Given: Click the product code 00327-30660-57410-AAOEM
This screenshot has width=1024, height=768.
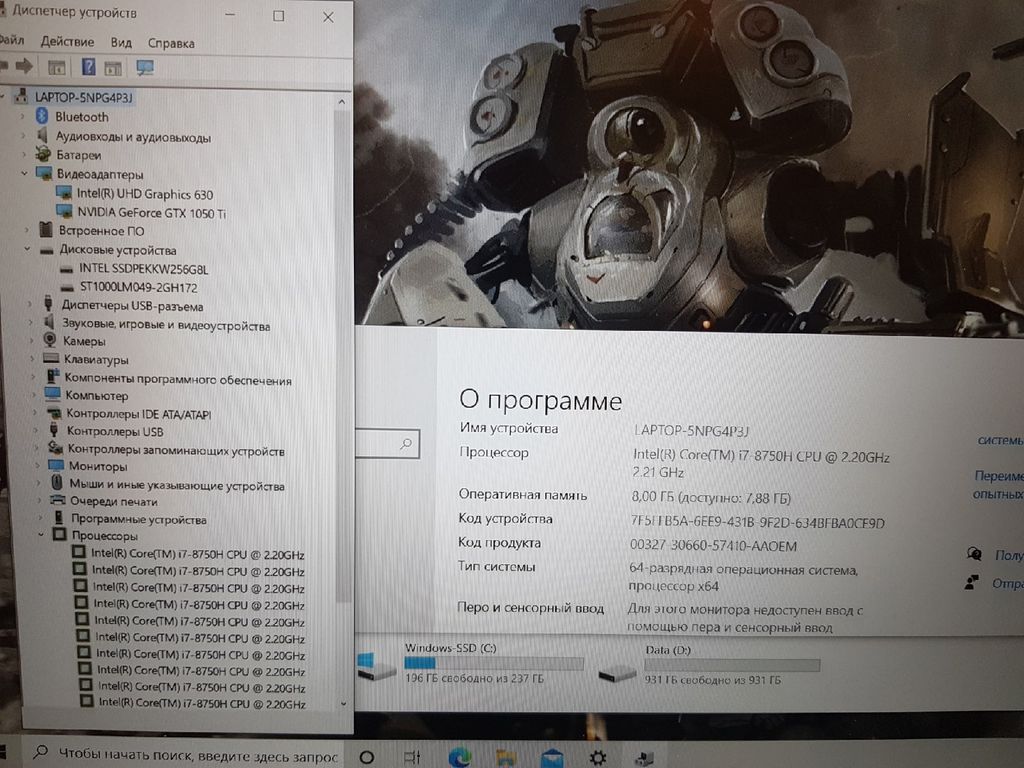Looking at the screenshot, I should pos(713,545).
